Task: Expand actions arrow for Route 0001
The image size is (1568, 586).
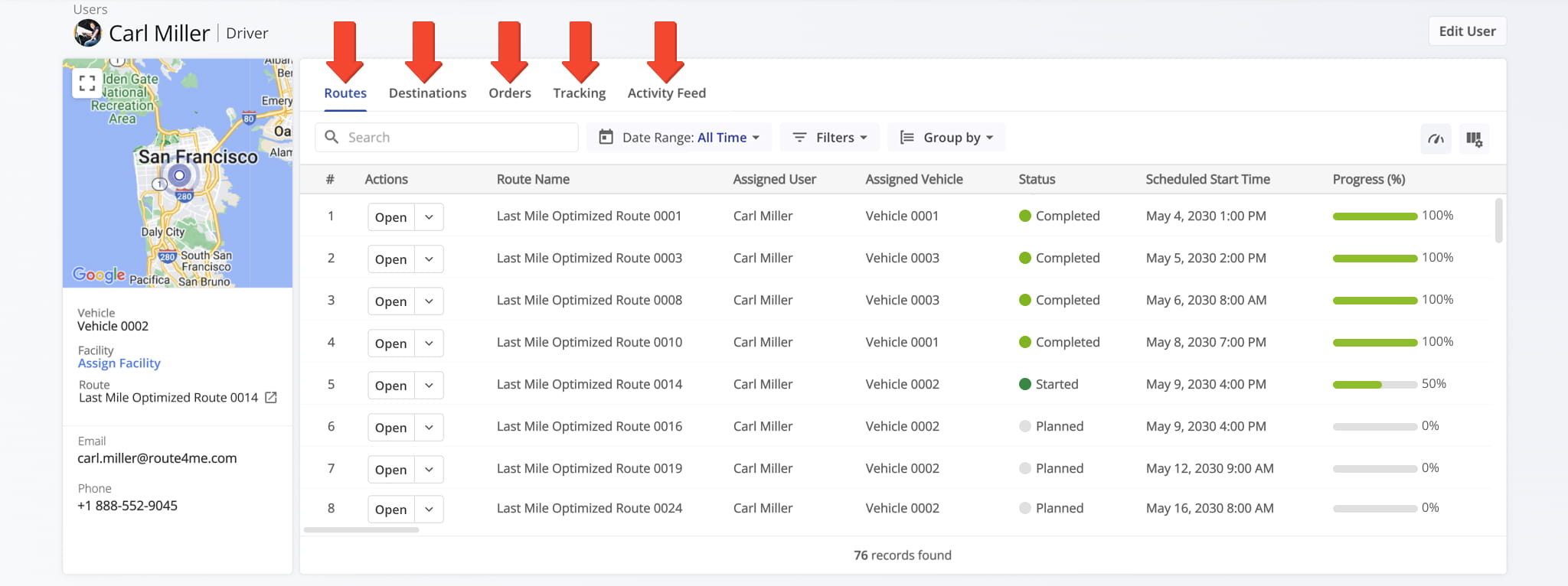Action: (429, 217)
